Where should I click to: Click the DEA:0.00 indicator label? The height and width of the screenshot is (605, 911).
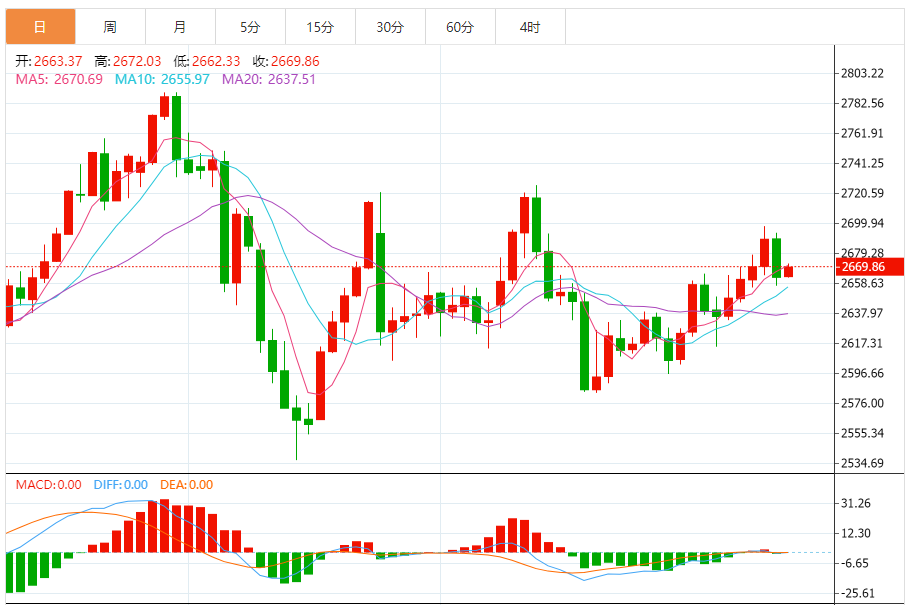186,485
